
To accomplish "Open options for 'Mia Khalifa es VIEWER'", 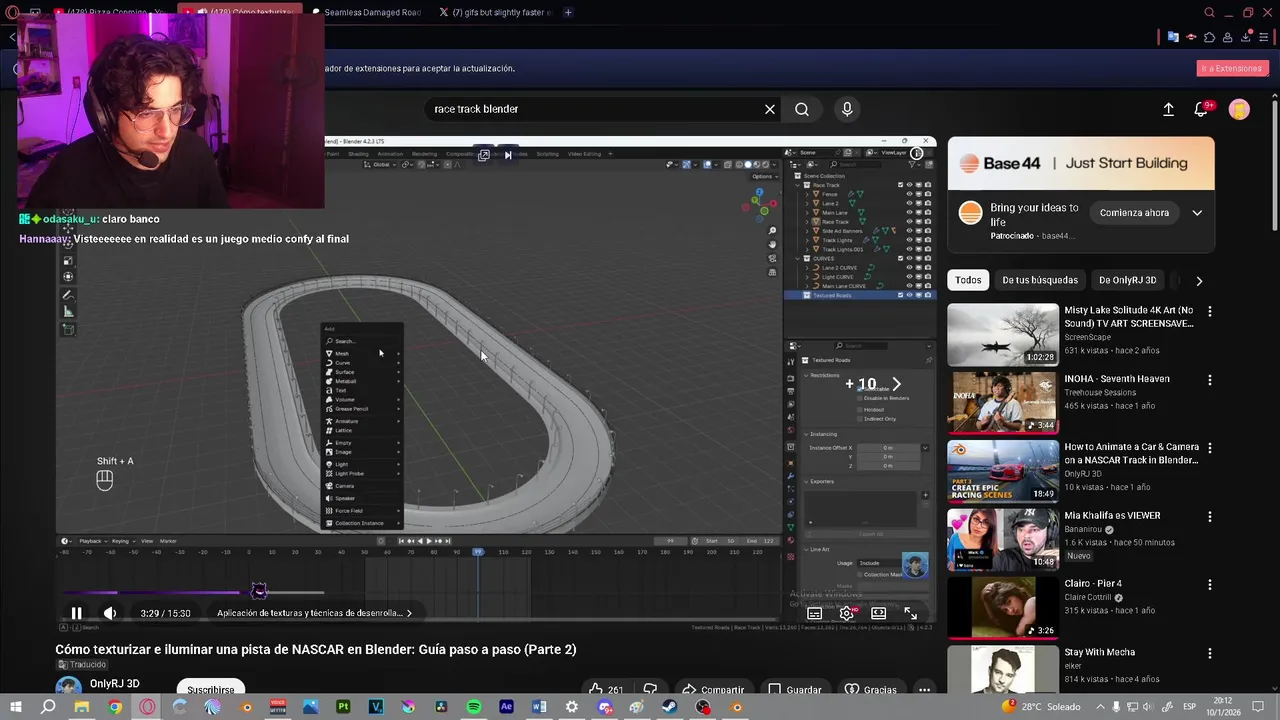I will pyautogui.click(x=1210, y=517).
